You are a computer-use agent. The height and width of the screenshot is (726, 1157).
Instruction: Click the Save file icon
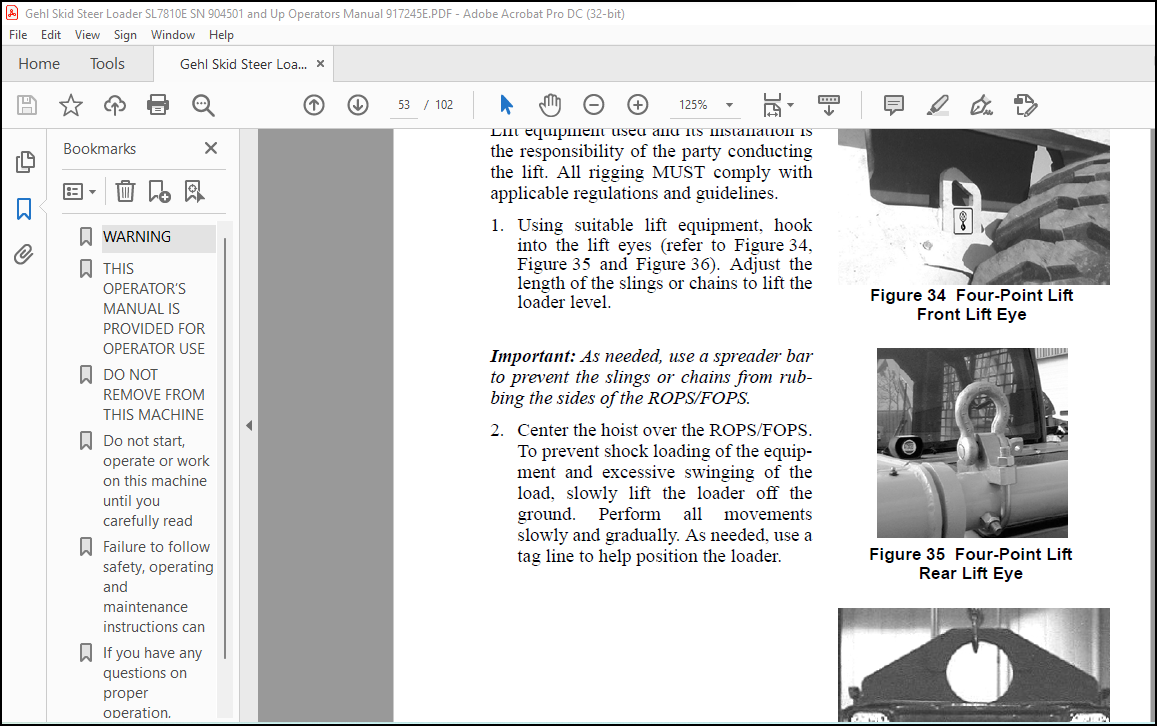27,105
